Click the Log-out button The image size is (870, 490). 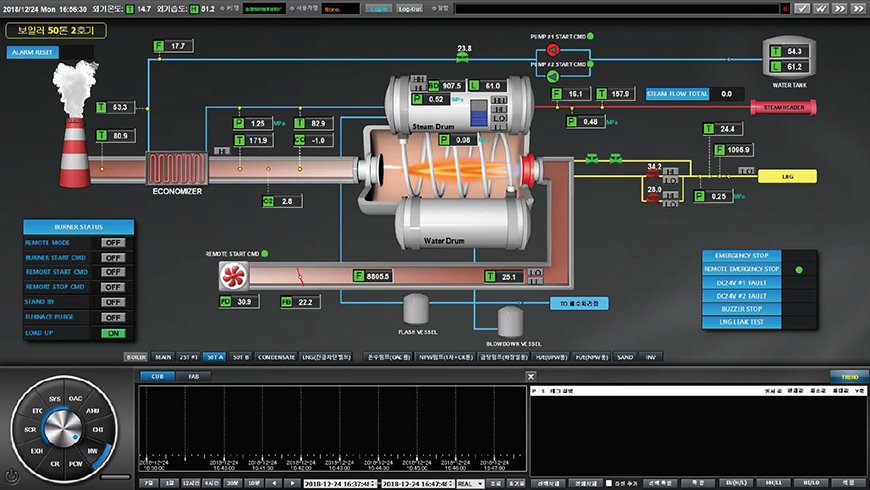(409, 8)
